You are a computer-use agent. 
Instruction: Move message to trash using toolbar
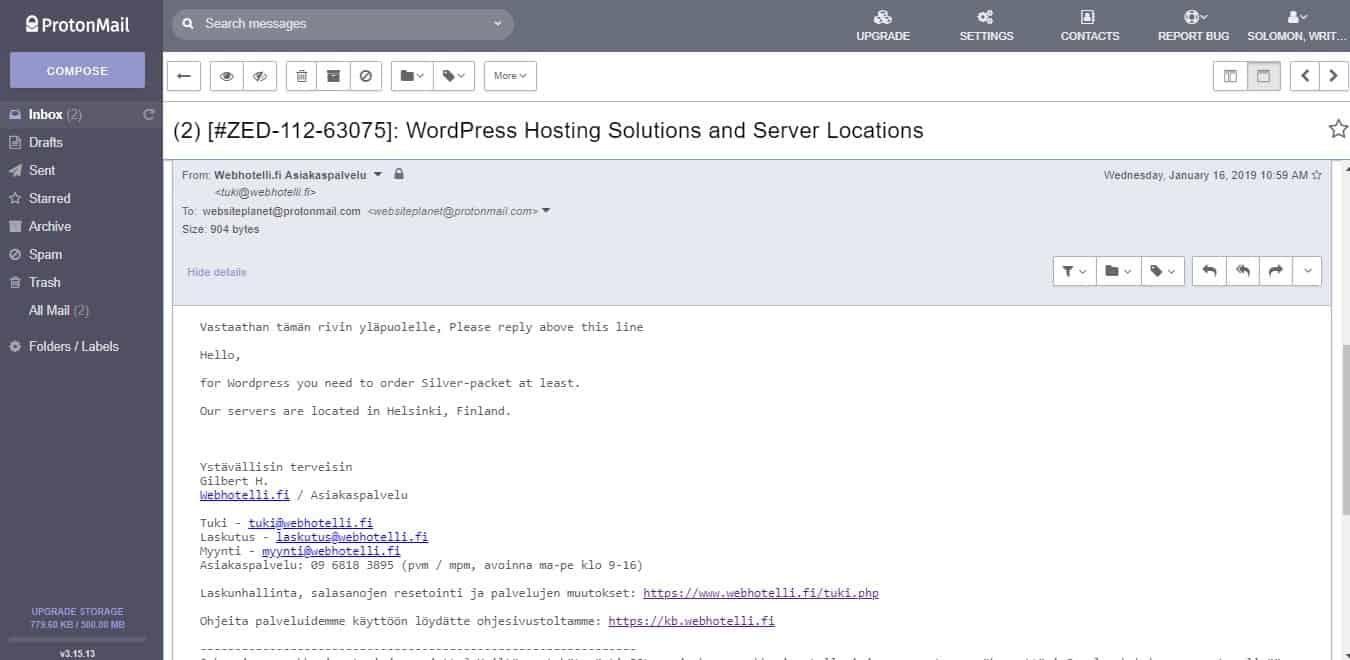(x=302, y=76)
